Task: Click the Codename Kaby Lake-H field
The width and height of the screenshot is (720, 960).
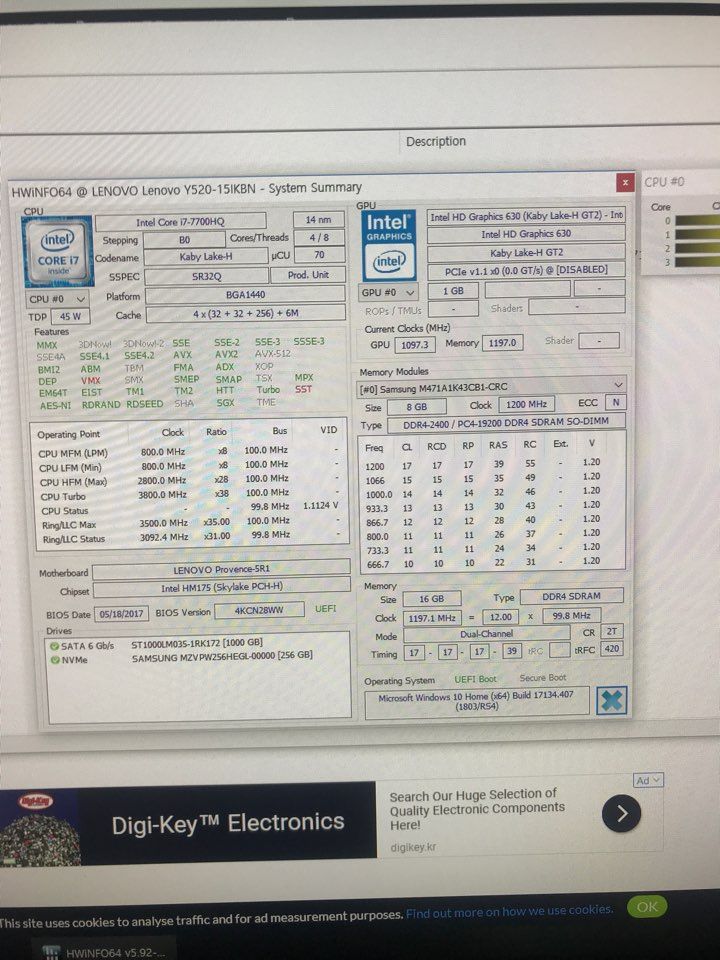Action: tap(206, 257)
